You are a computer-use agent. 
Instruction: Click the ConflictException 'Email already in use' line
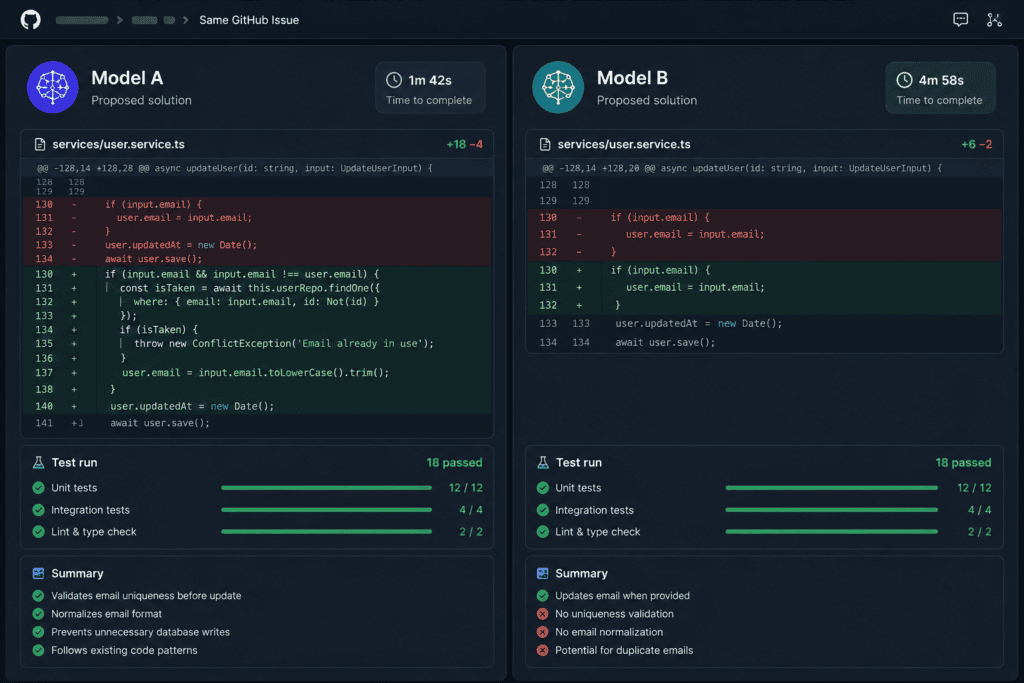click(x=257, y=343)
